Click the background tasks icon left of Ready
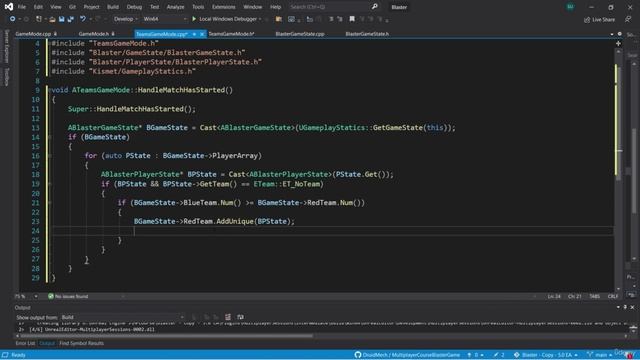 point(5,355)
